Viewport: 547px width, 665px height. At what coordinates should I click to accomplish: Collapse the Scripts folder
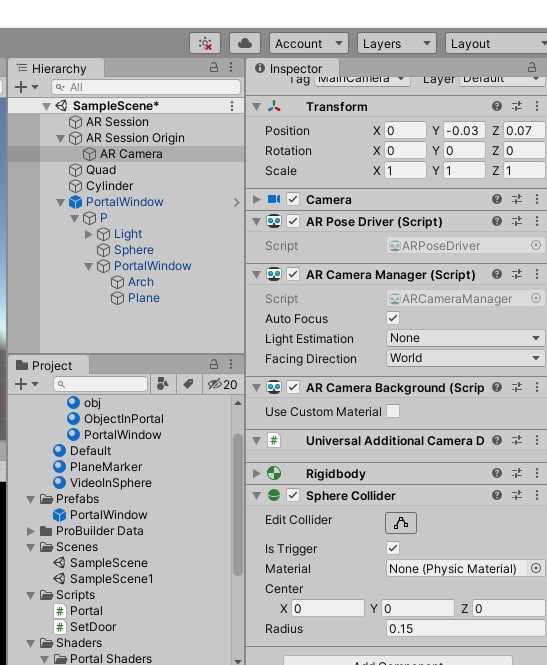pyautogui.click(x=31, y=595)
